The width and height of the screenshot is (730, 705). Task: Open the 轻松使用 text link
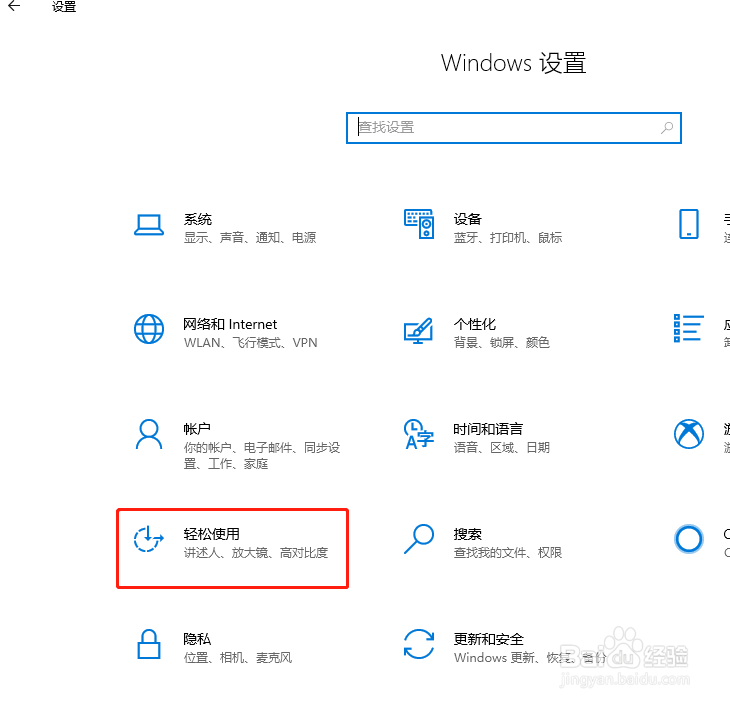pos(212,534)
